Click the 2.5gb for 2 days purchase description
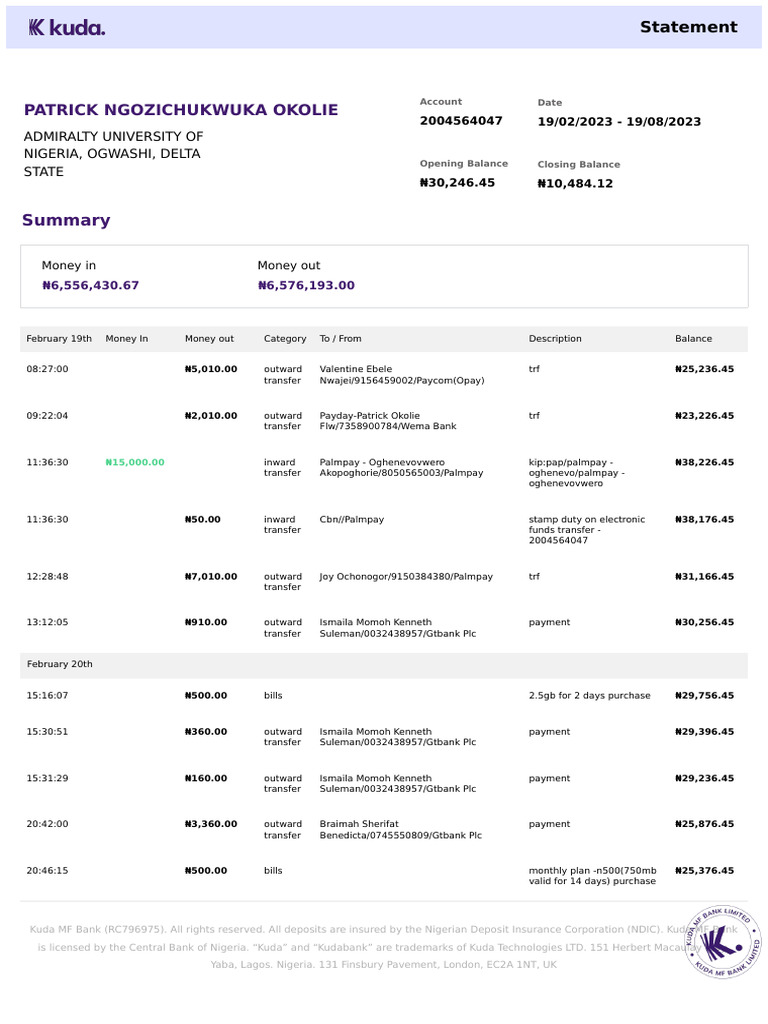Viewport: 768px width, 1024px height. click(589, 696)
